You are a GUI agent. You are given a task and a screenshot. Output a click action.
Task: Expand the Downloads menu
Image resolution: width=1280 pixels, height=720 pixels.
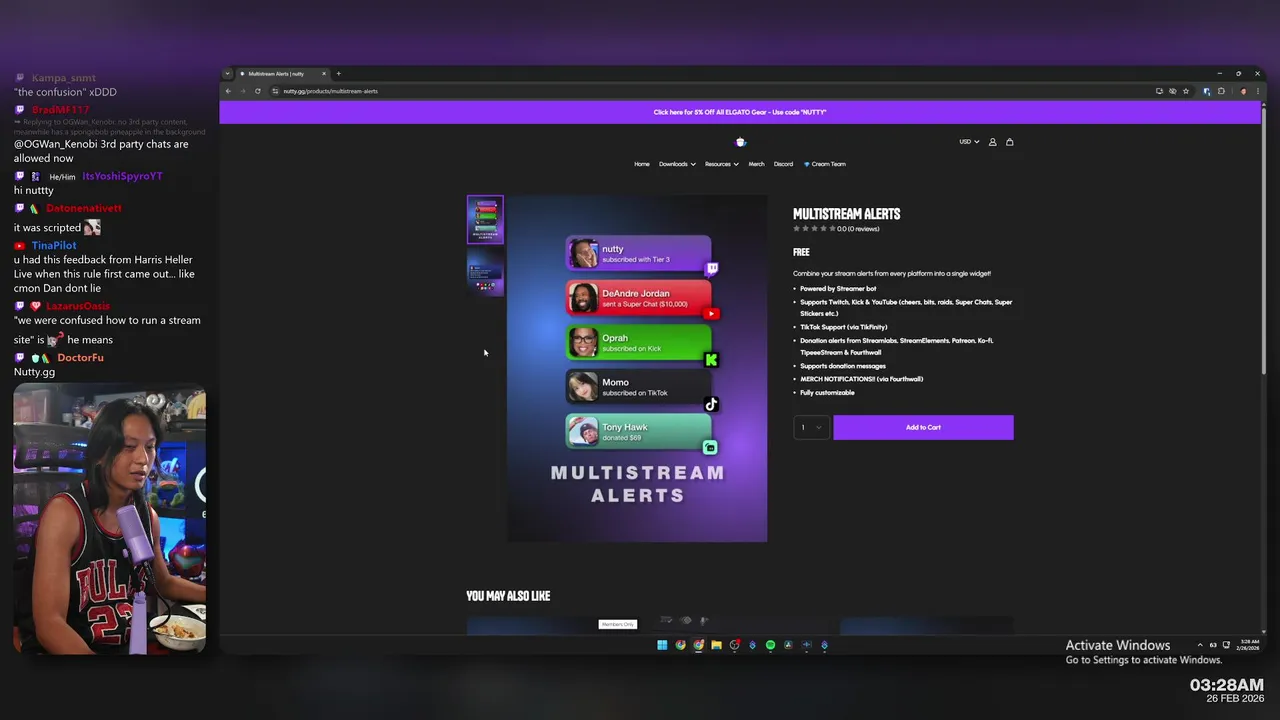677,164
